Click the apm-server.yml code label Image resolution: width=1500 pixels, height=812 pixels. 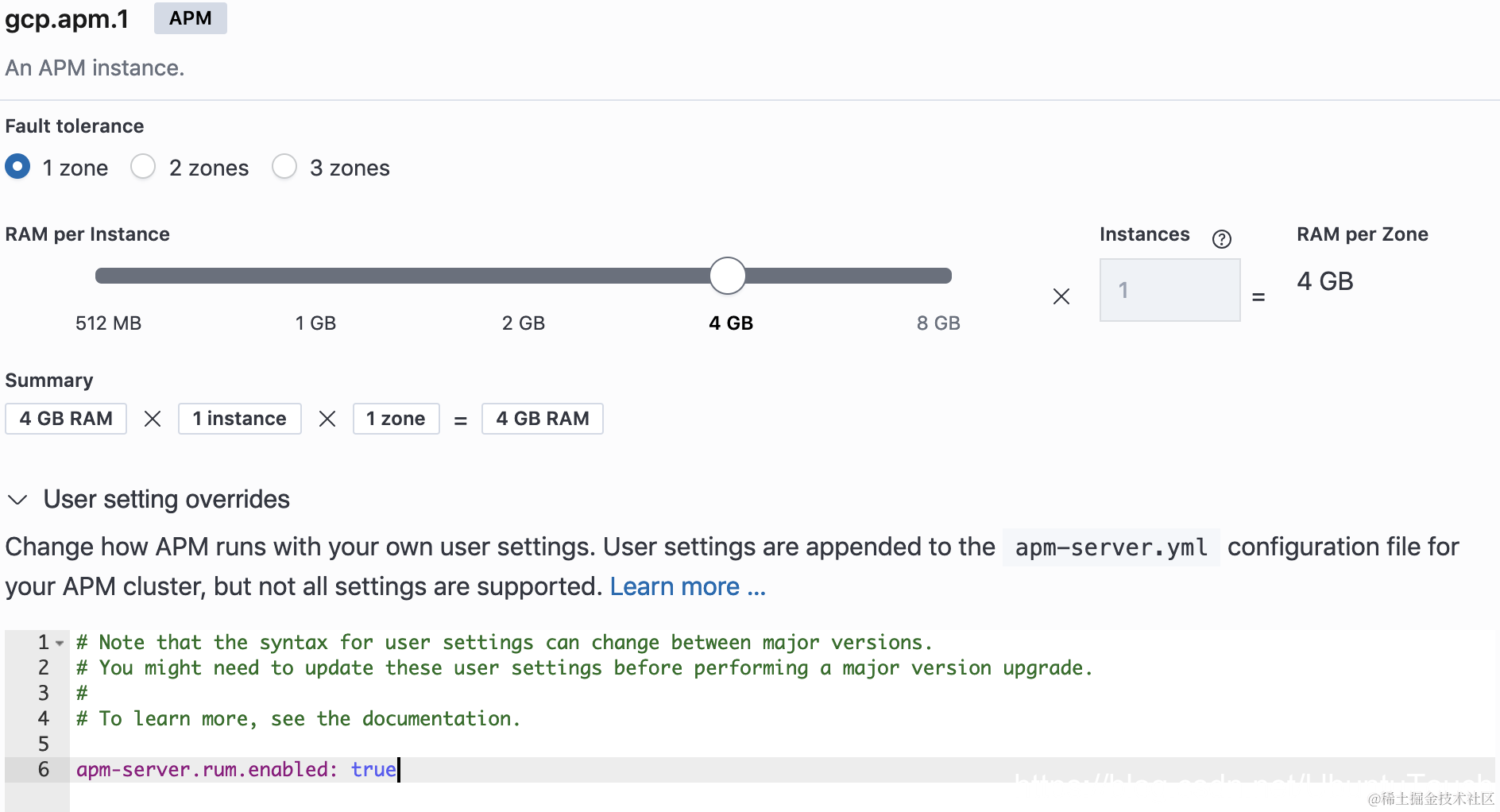tap(1111, 547)
